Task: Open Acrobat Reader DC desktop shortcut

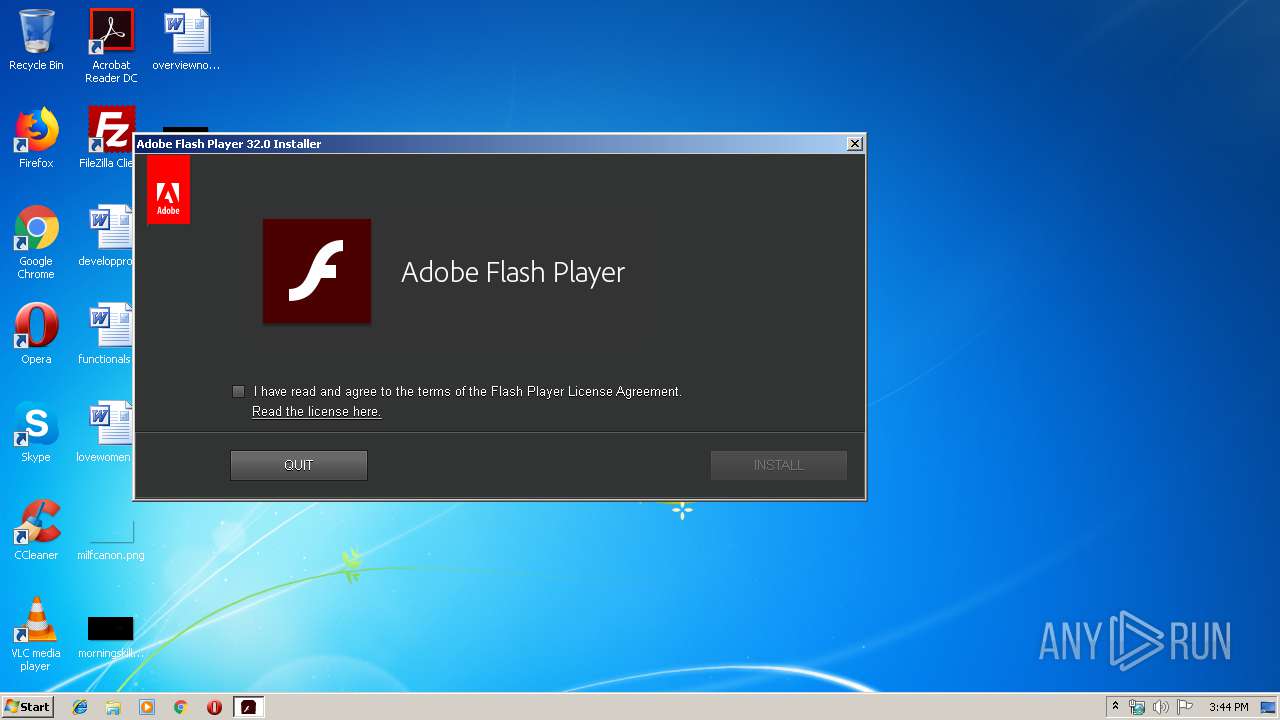Action: [111, 46]
